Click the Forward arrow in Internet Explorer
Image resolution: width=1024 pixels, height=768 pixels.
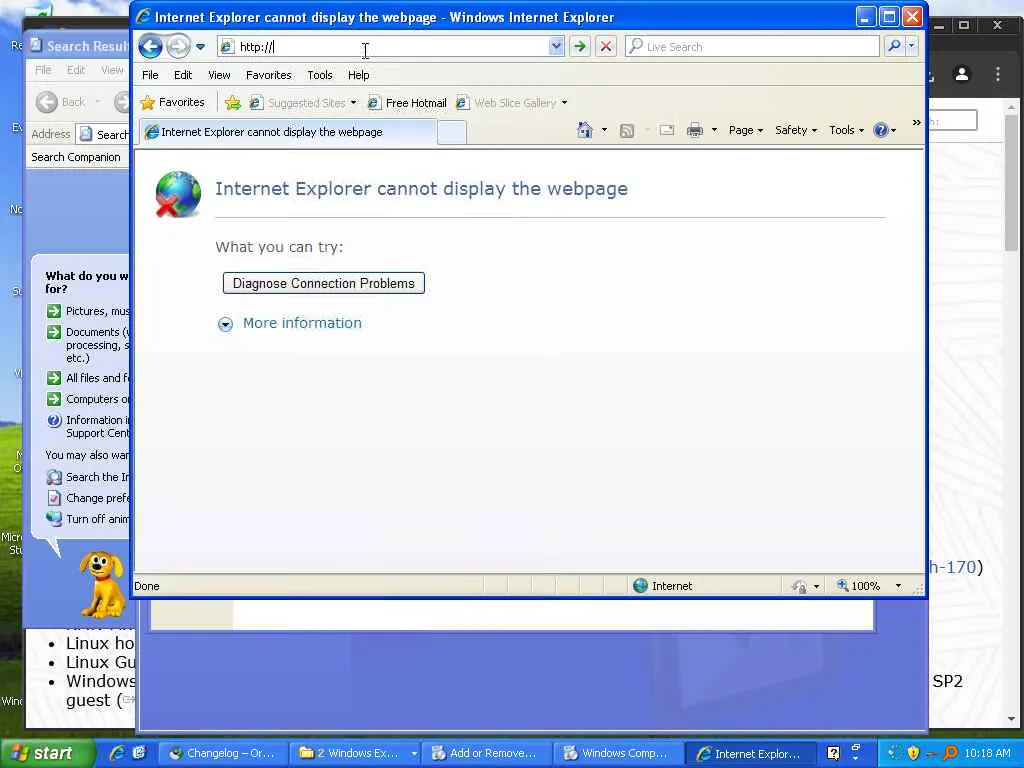(178, 46)
